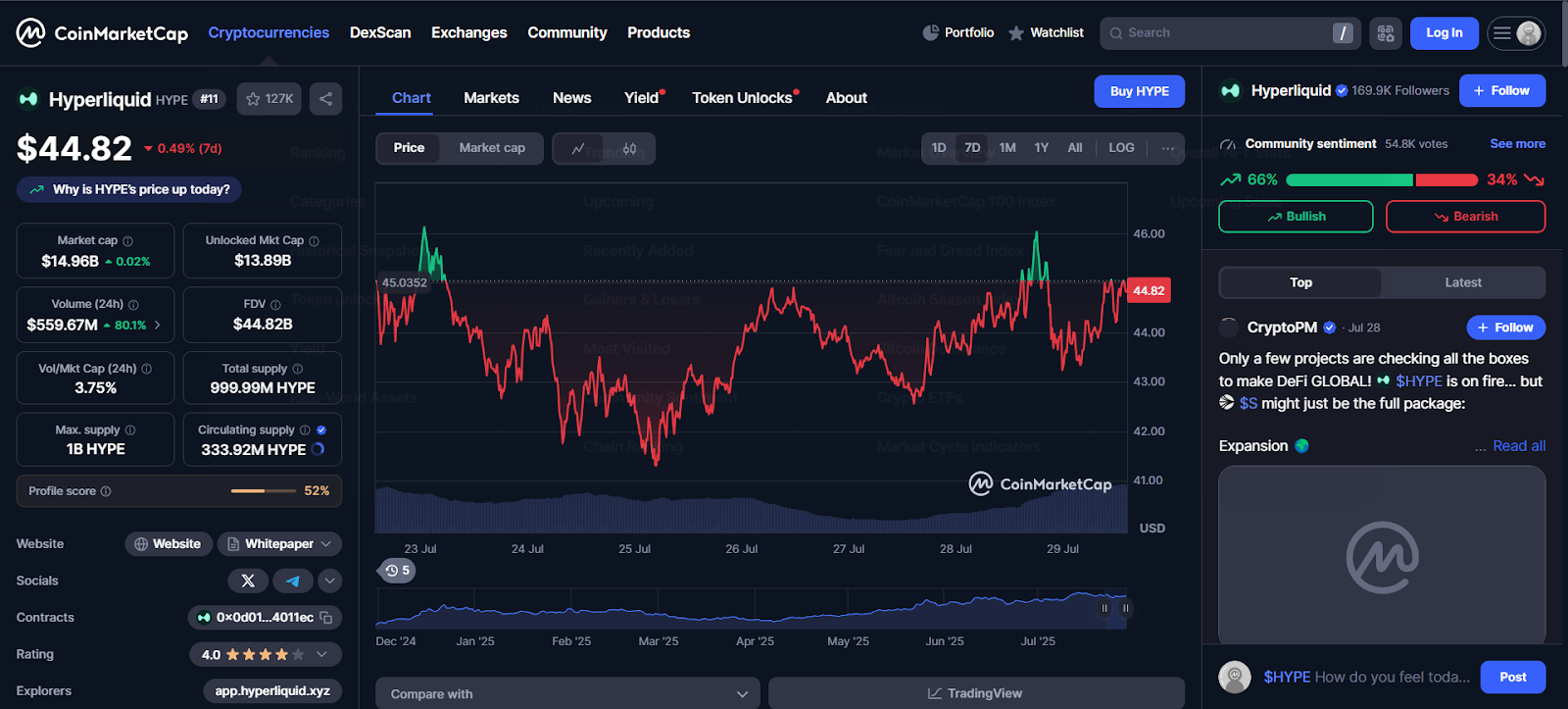Open the CryptoPM post image thumbnail
The height and width of the screenshot is (709, 1568).
[1382, 556]
